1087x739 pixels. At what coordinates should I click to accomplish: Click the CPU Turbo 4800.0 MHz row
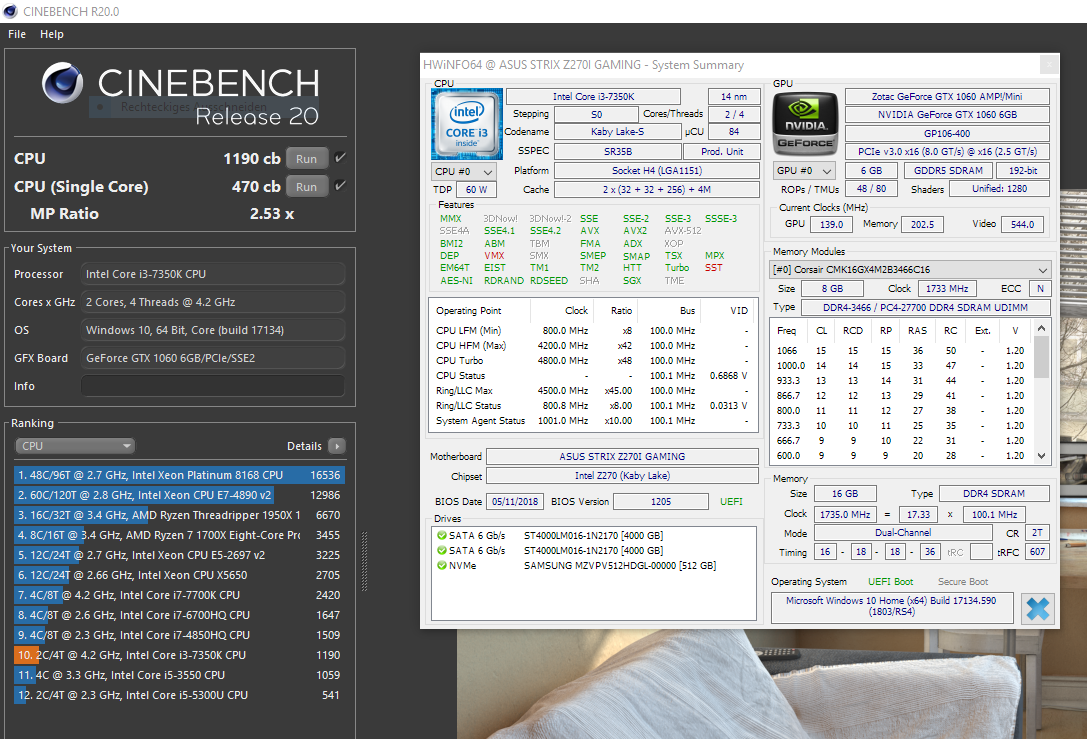593,360
